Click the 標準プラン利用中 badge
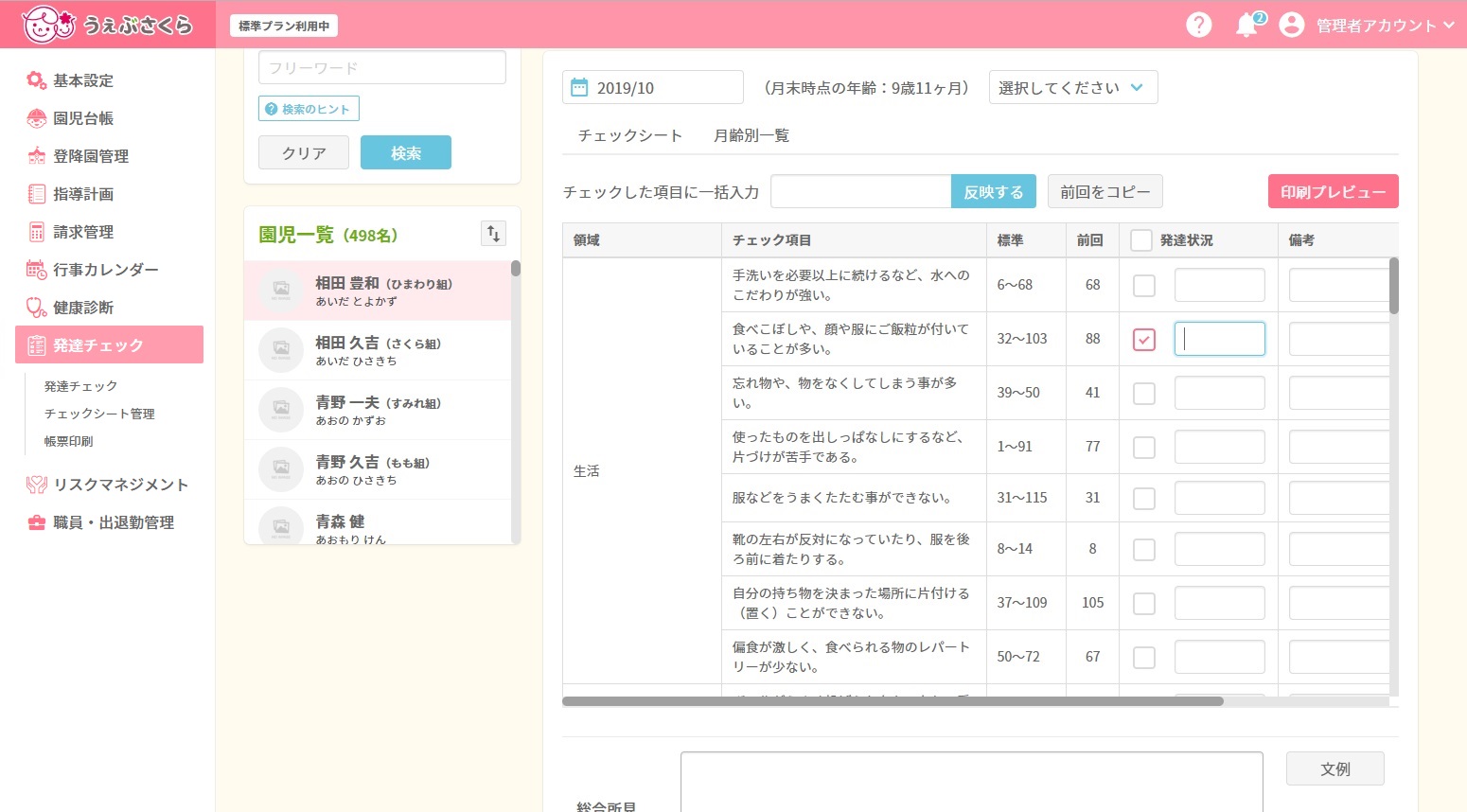1467x812 pixels. [284, 26]
